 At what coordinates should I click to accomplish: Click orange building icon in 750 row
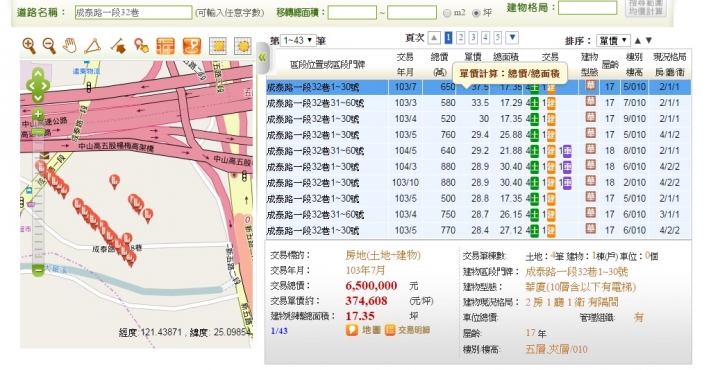pos(551,214)
